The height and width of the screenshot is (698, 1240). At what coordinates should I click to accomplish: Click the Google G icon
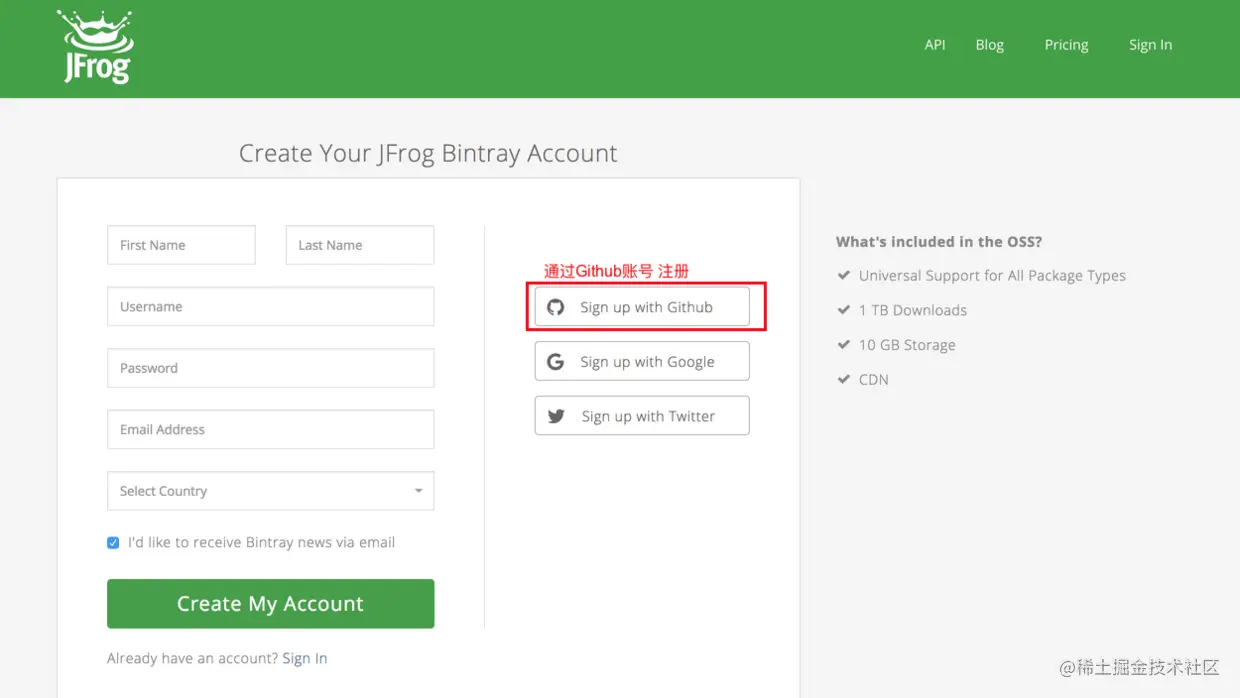click(556, 362)
